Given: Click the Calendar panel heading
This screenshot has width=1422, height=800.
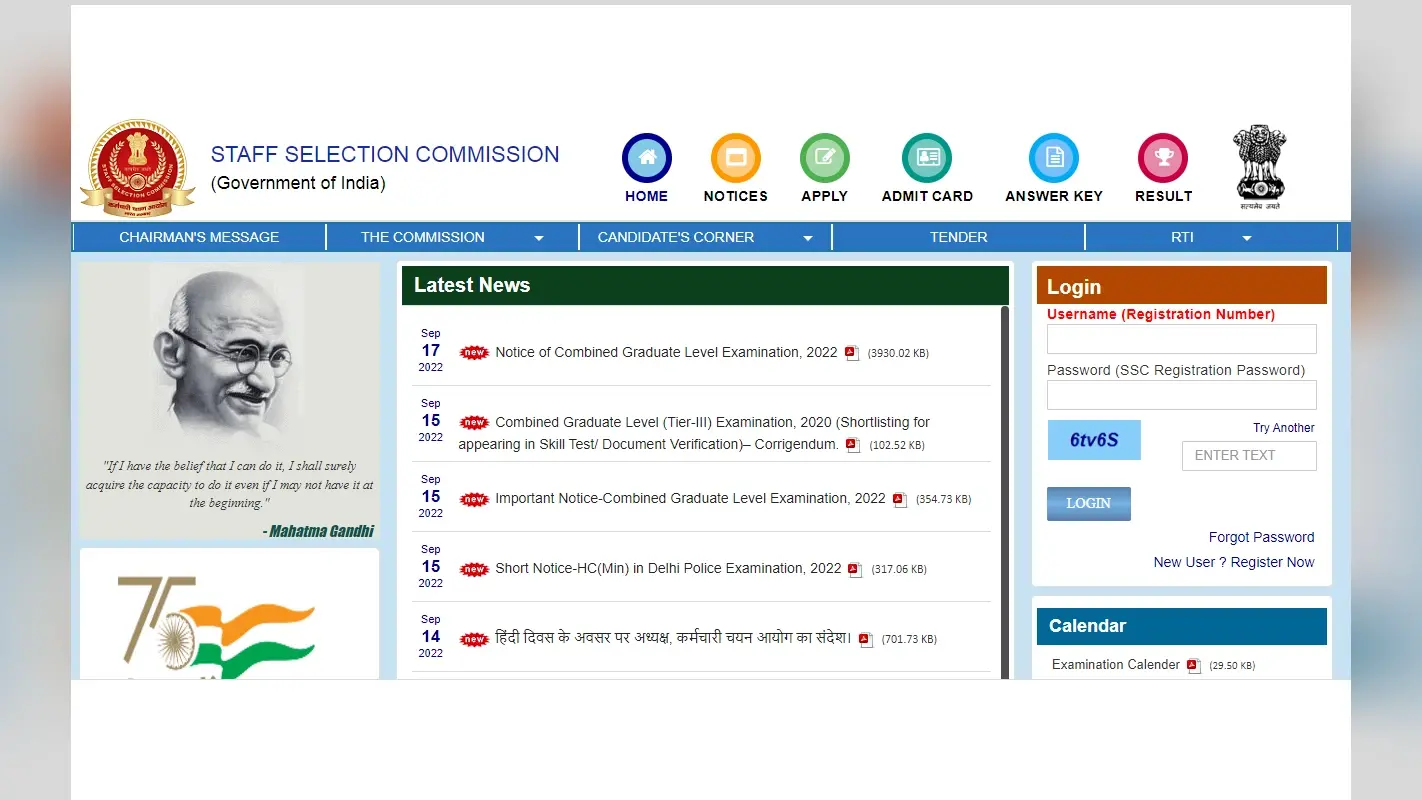Looking at the screenshot, I should pos(1087,626).
